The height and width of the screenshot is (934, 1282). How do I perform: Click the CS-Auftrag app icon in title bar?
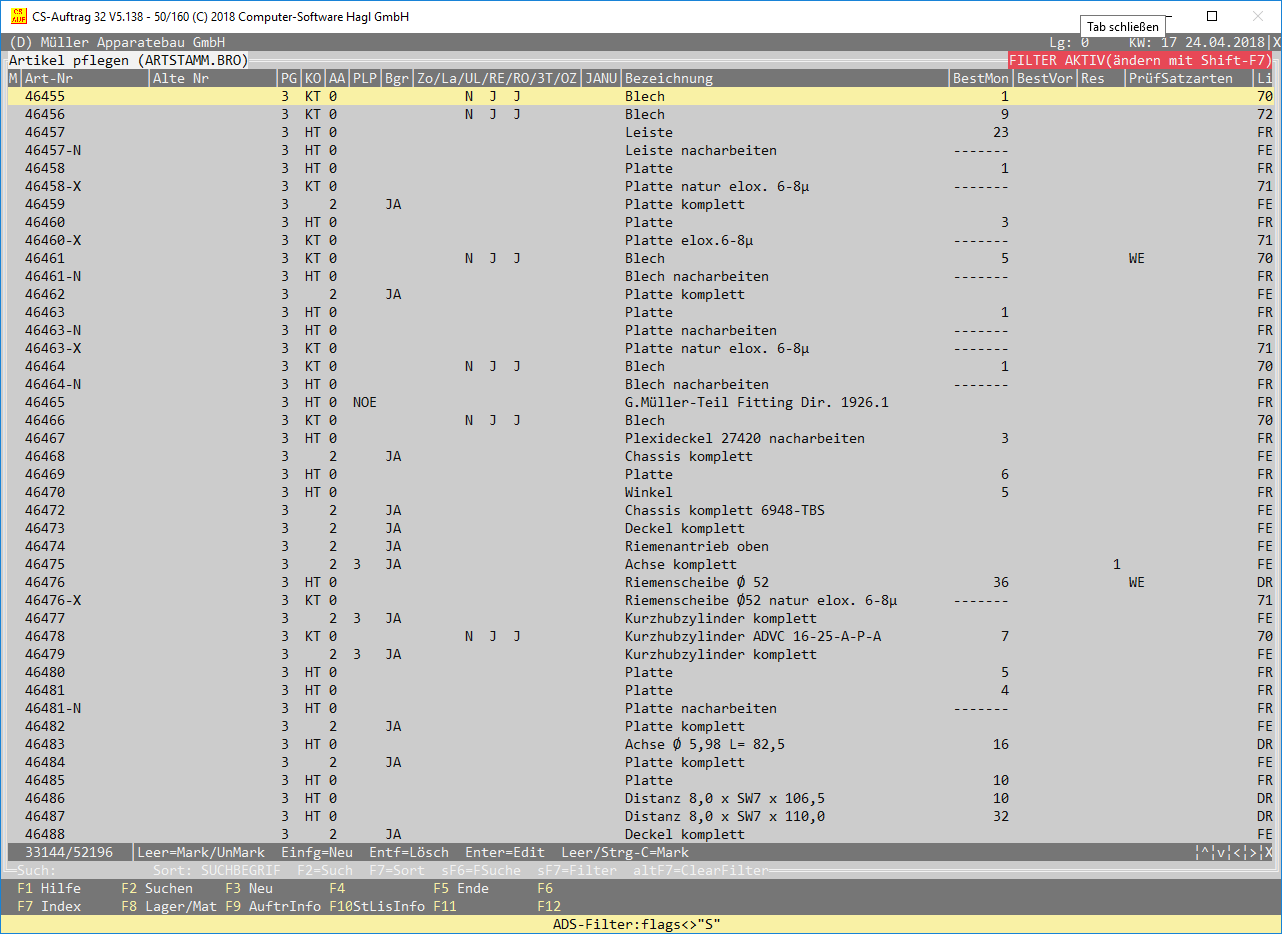(x=17, y=17)
